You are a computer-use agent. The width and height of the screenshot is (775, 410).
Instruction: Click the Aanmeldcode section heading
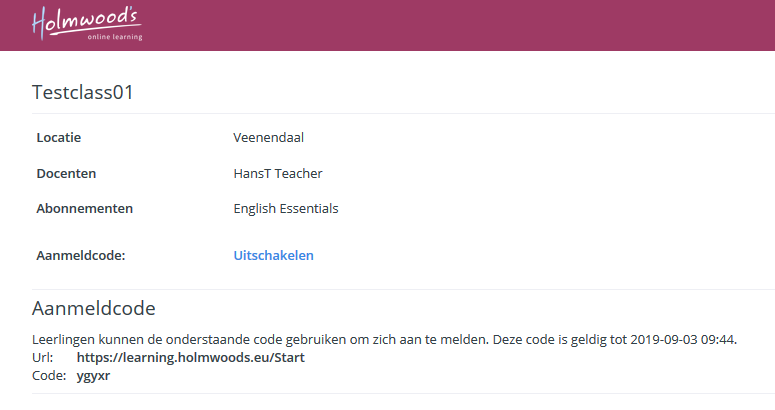[x=94, y=308]
